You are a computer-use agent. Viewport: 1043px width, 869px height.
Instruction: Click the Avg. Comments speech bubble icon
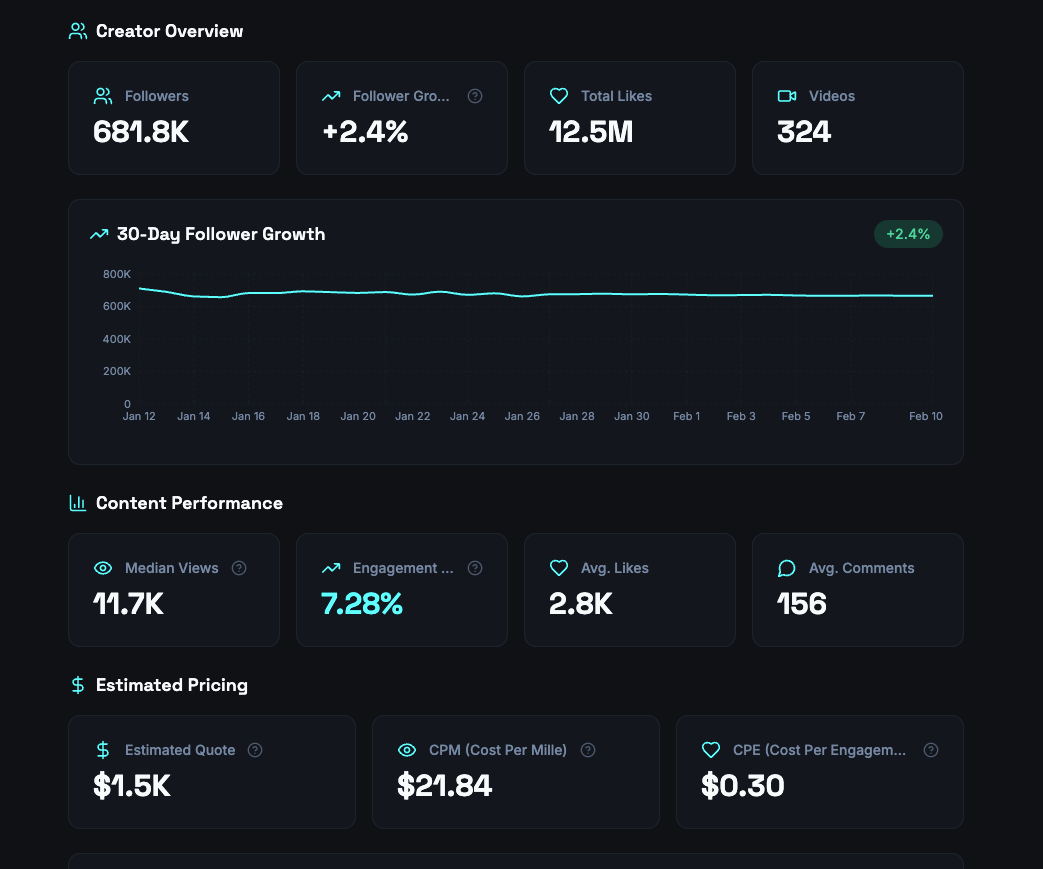click(x=786, y=567)
